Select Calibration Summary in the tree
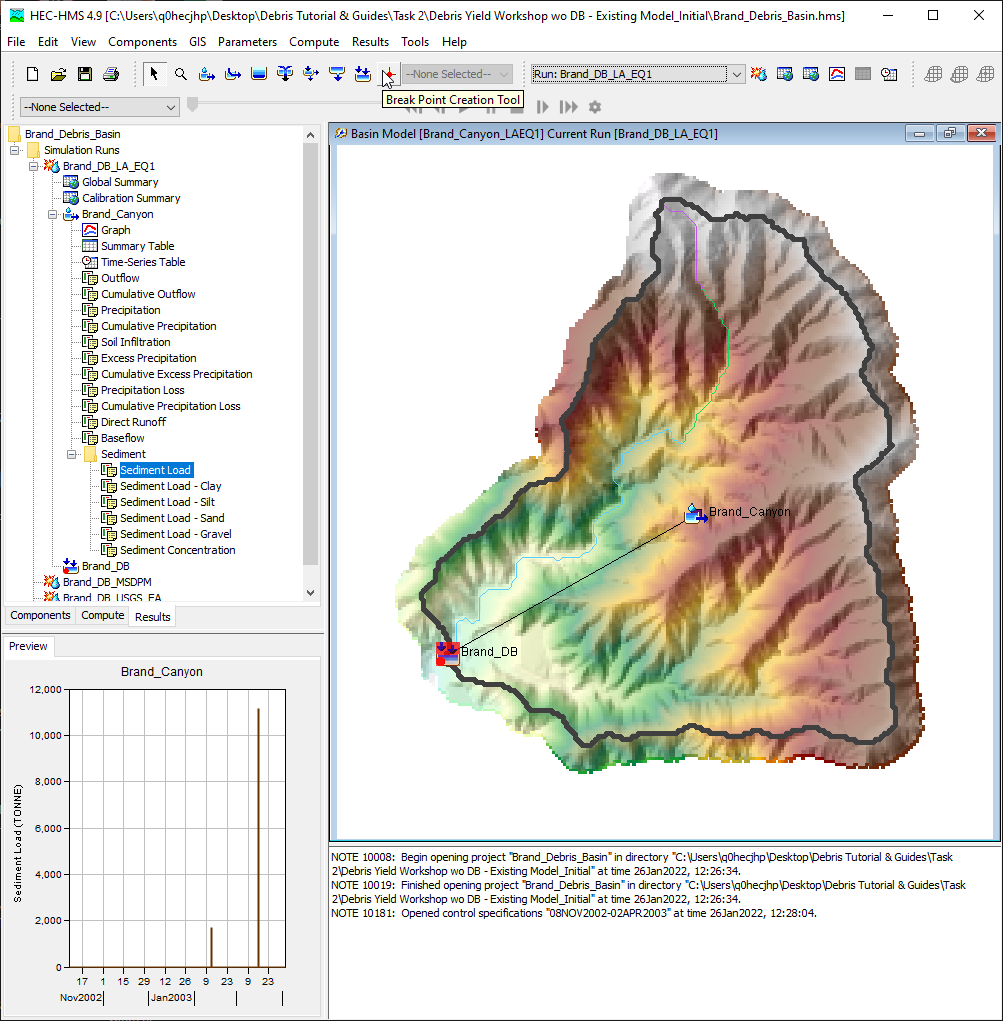This screenshot has width=1003, height=1021. click(131, 199)
